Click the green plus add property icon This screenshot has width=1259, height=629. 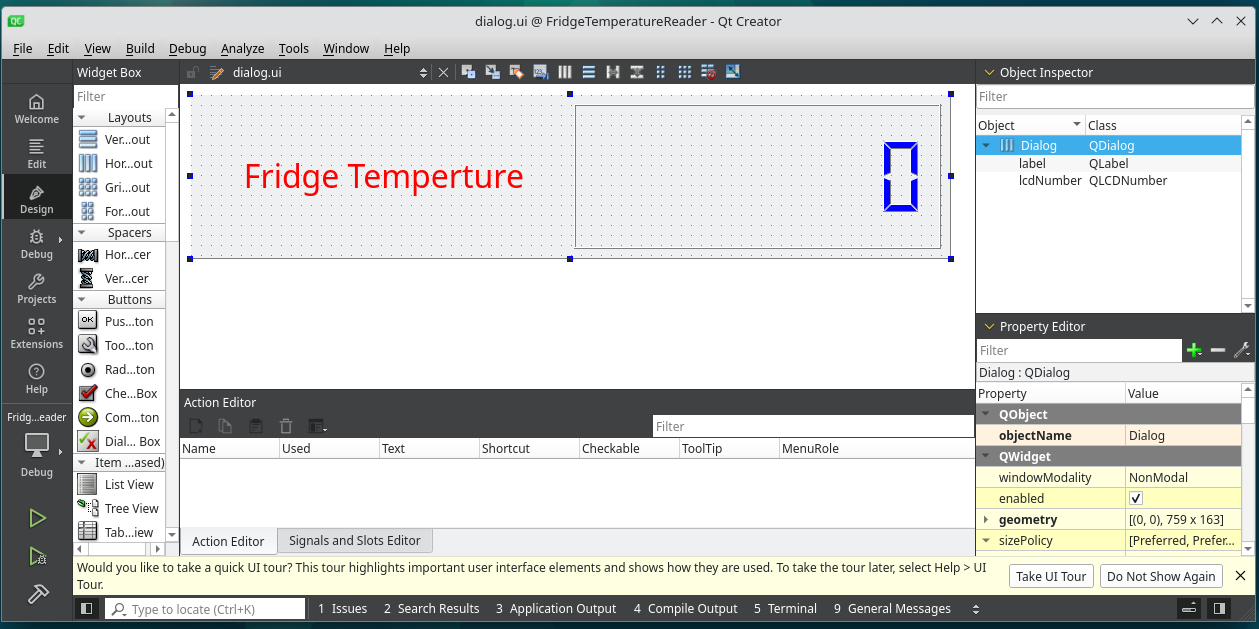1193,350
